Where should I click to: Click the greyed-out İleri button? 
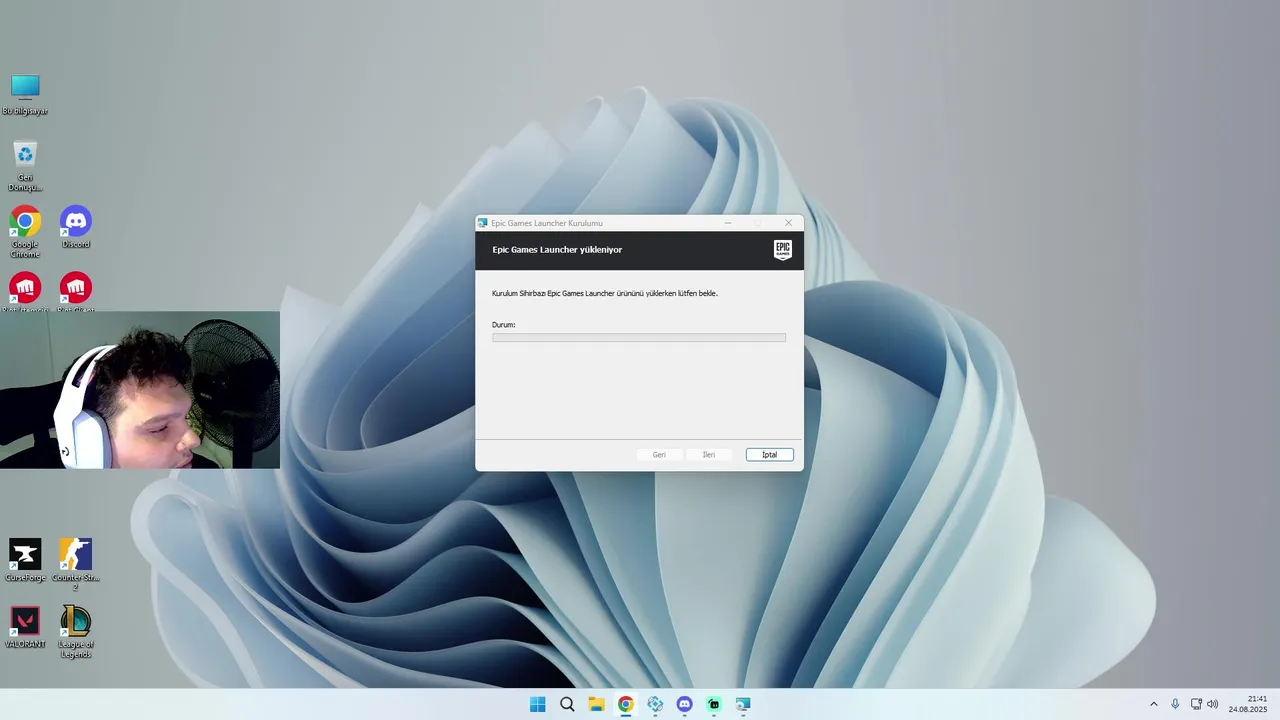(709, 455)
